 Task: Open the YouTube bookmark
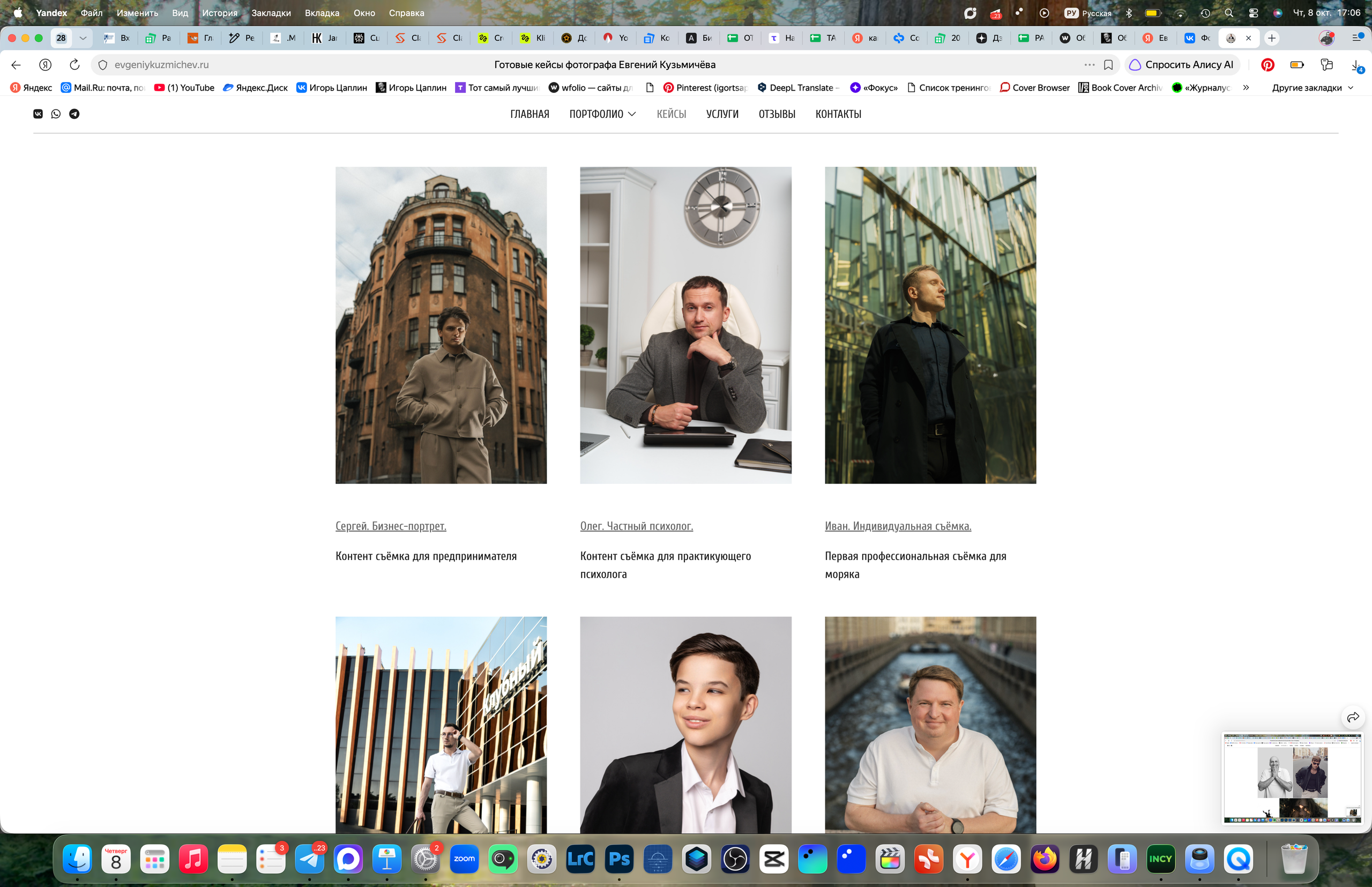(184, 87)
